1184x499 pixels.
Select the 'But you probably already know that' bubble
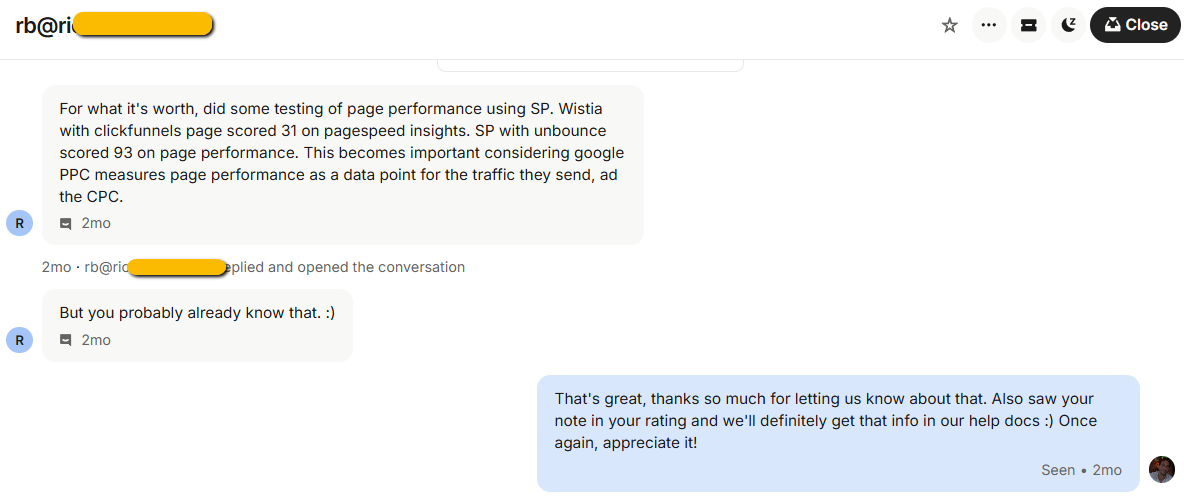point(197,313)
